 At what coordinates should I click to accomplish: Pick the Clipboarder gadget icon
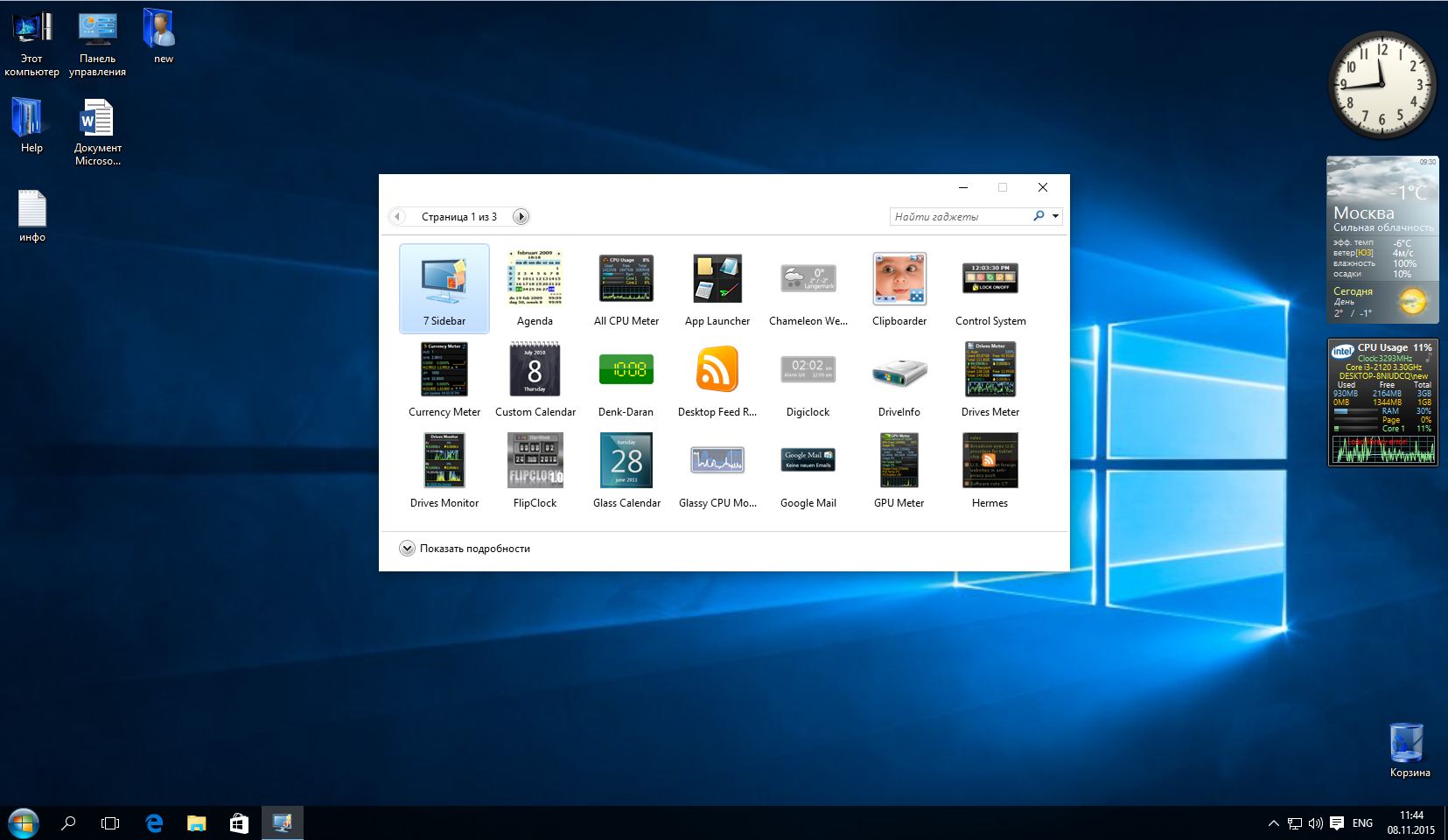point(899,279)
